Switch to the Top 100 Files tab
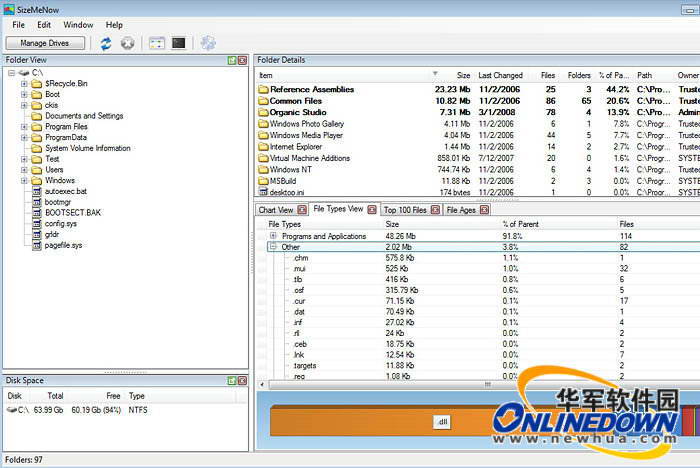 (405, 210)
